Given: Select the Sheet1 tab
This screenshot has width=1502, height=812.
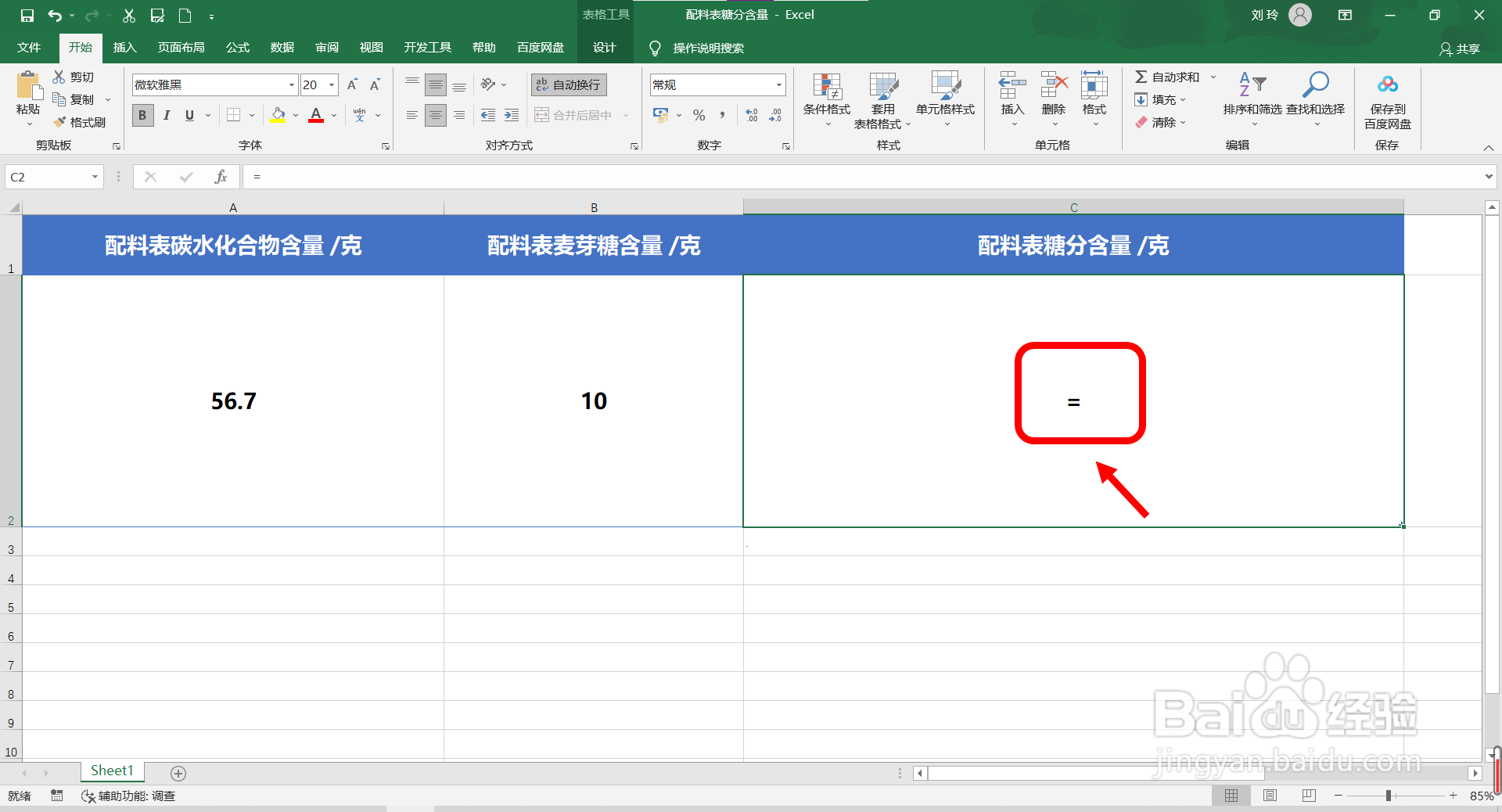Looking at the screenshot, I should pos(112,771).
